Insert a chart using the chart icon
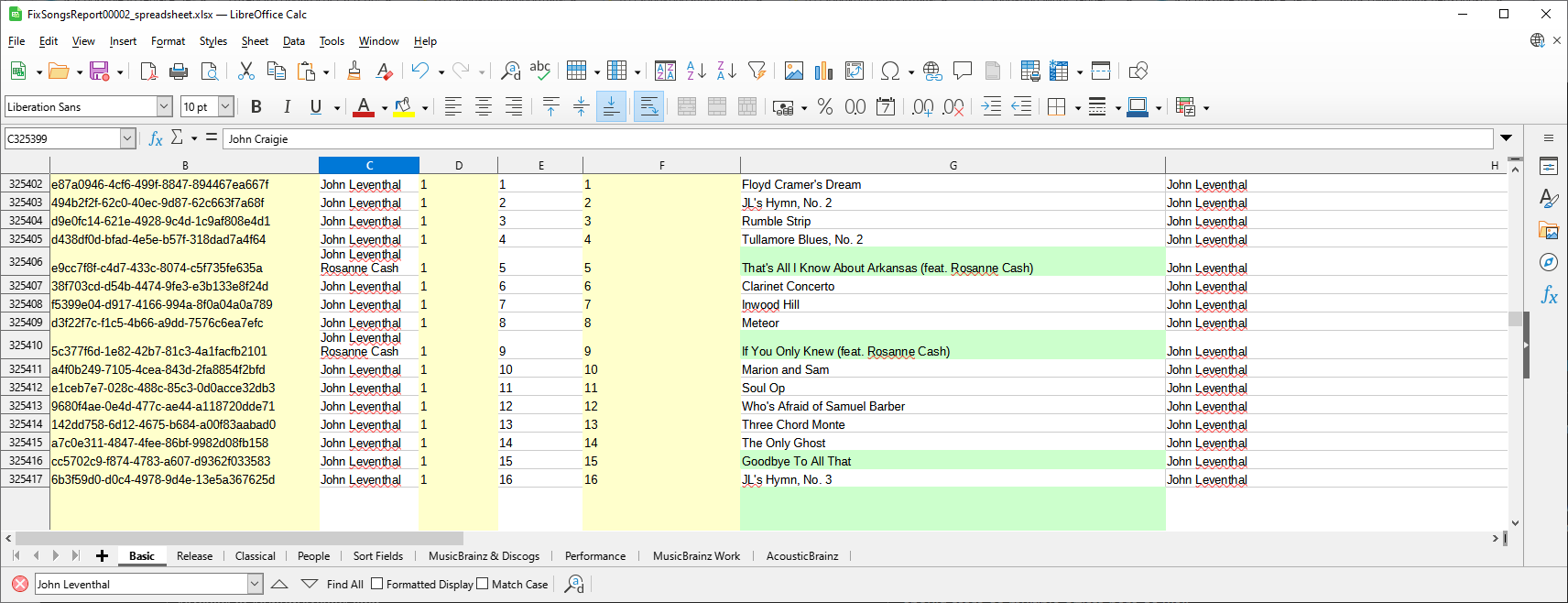This screenshot has height=603, width=1568. coord(823,71)
